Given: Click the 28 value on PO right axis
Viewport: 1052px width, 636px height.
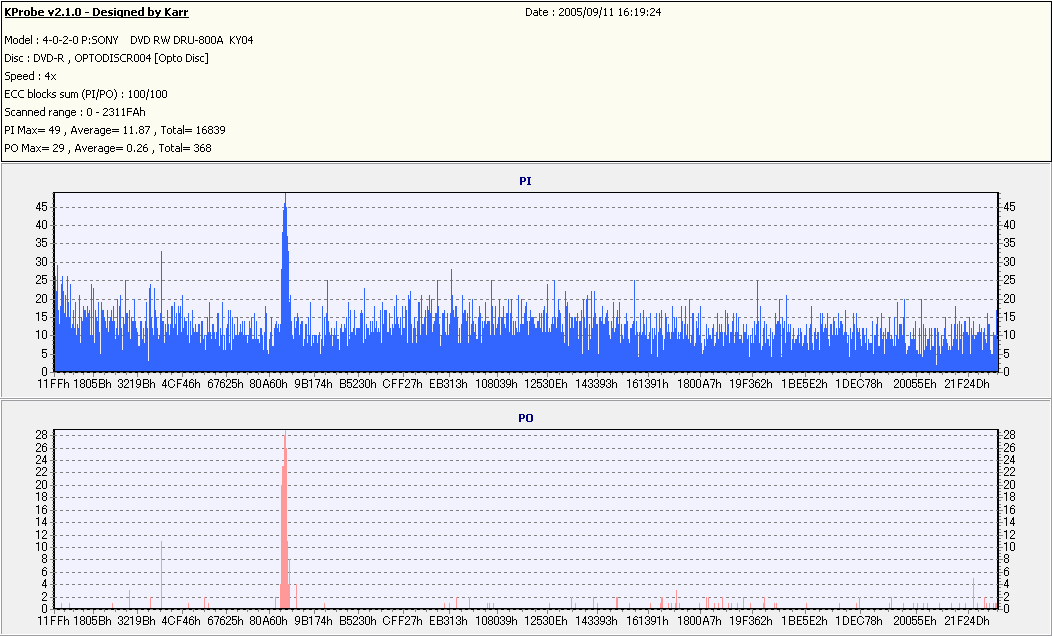Looking at the screenshot, I should point(1009,435).
